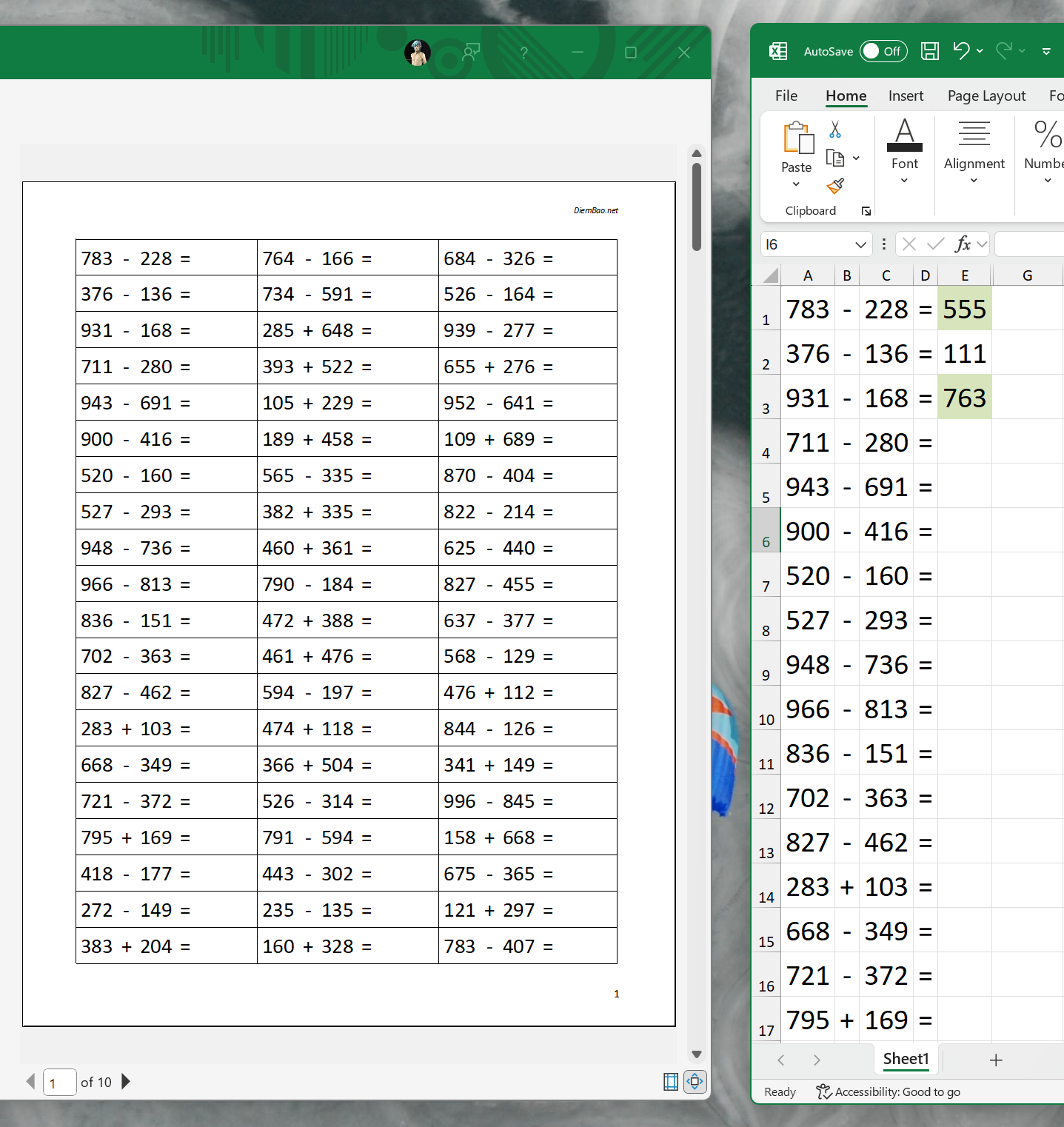Click Accessibility: Good to go status
The image size is (1064, 1127).
click(888, 1091)
